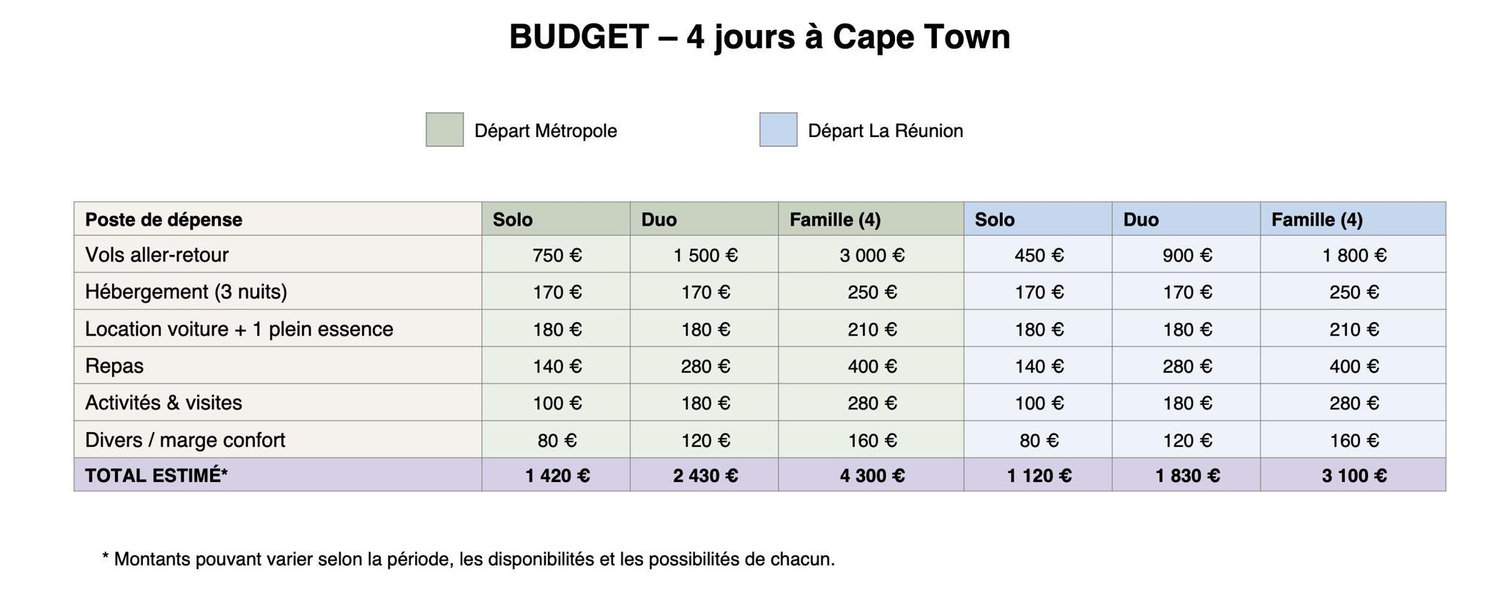Click the green Départ Métropole legend swatch

pyautogui.click(x=445, y=130)
